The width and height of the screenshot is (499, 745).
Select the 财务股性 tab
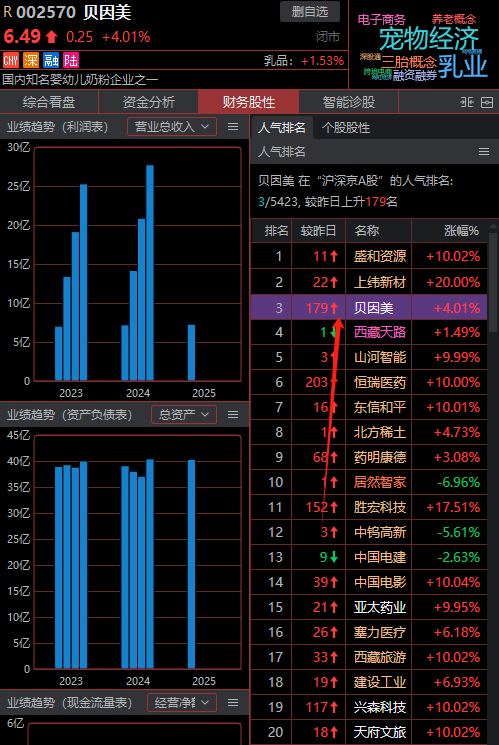pos(249,102)
